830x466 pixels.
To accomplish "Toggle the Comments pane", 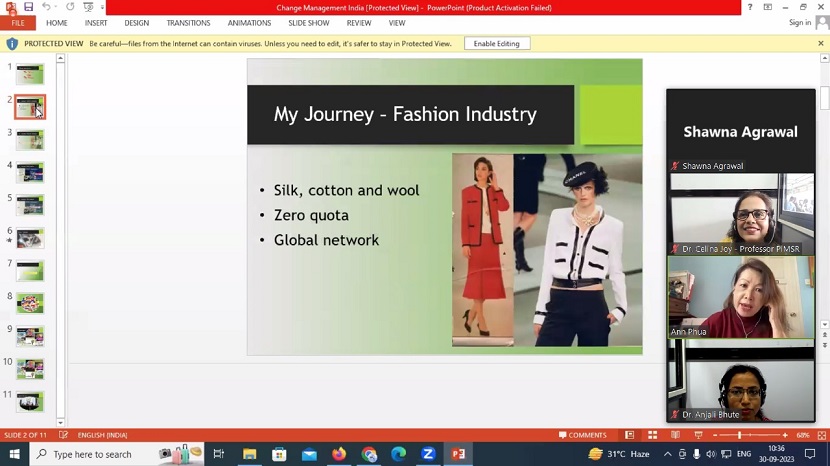I will point(582,435).
